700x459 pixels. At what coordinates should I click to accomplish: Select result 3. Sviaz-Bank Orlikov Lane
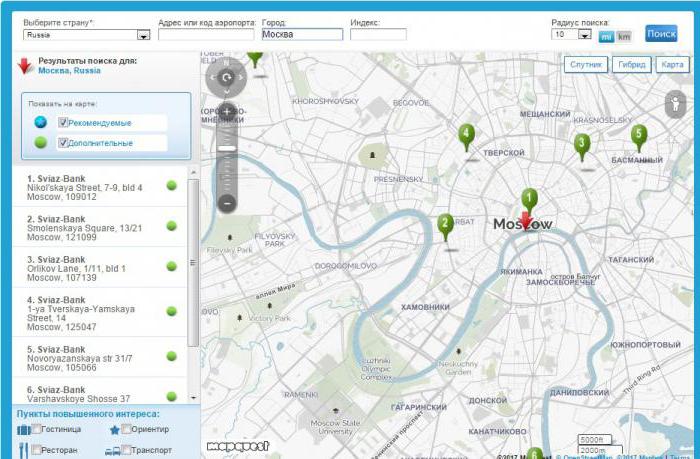[100, 268]
